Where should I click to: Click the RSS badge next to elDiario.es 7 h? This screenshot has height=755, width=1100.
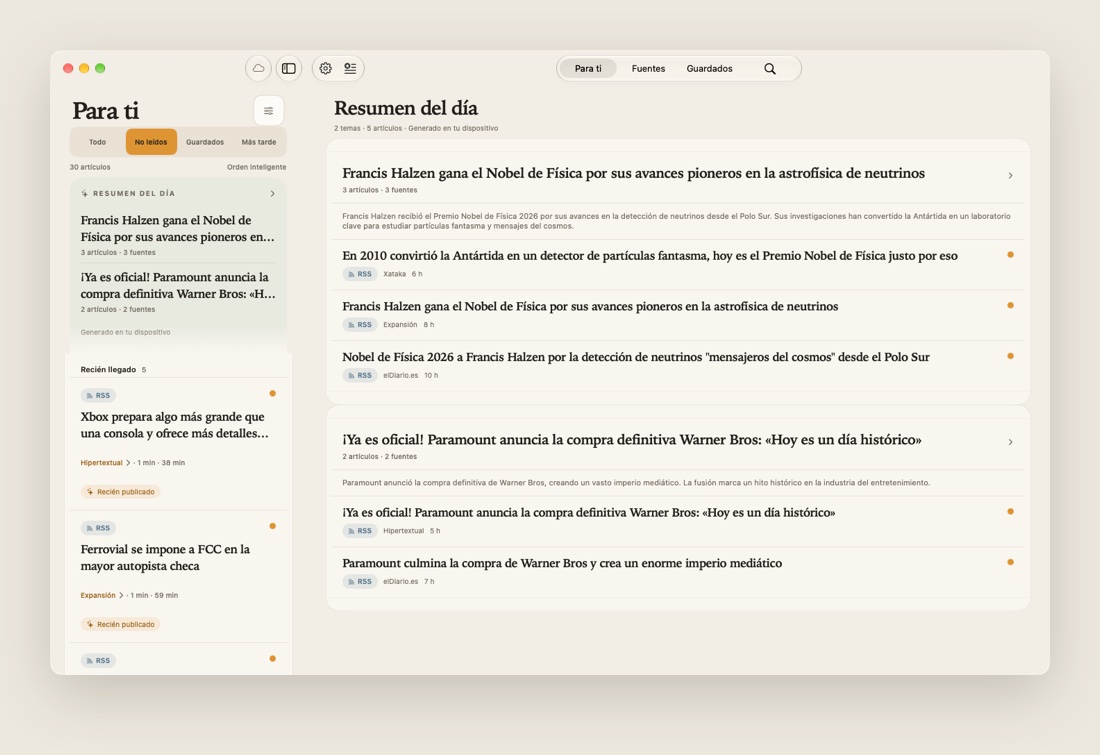[360, 582]
